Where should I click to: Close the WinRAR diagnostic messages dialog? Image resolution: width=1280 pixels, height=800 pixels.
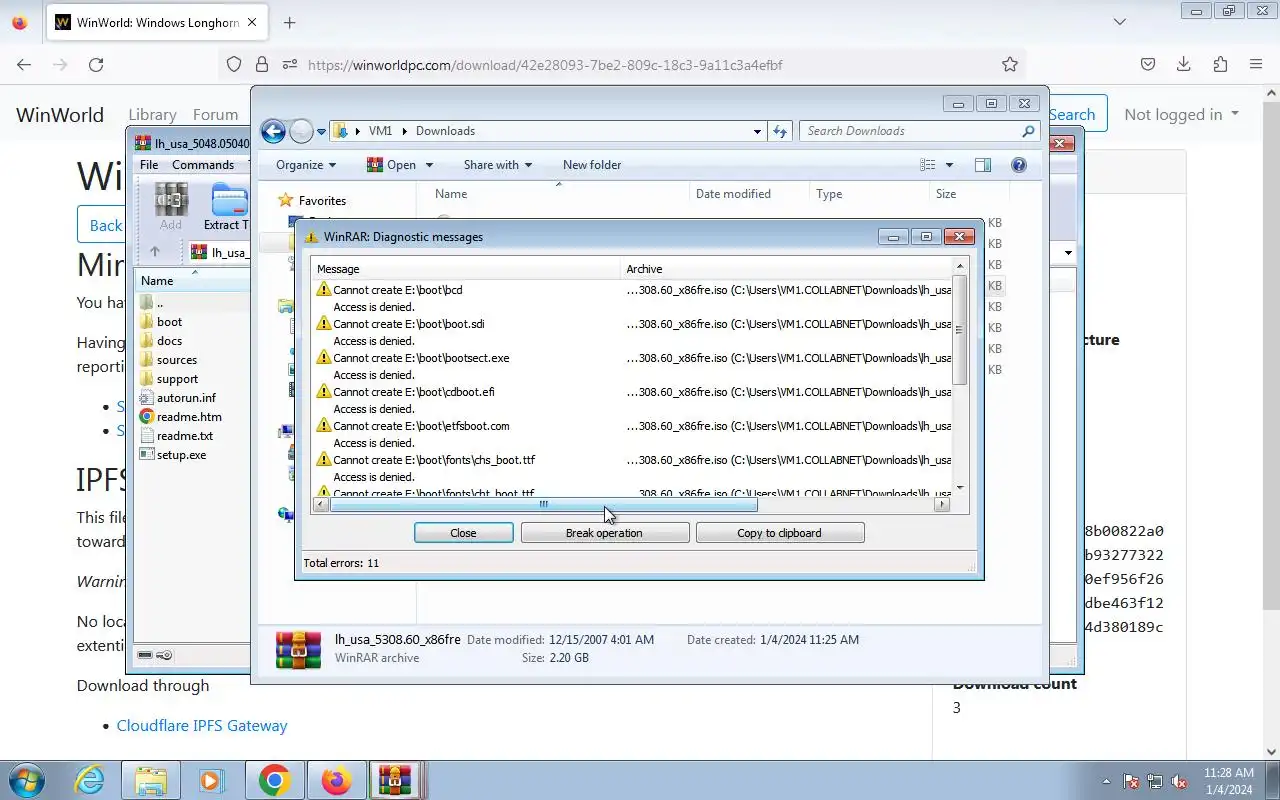[463, 533]
